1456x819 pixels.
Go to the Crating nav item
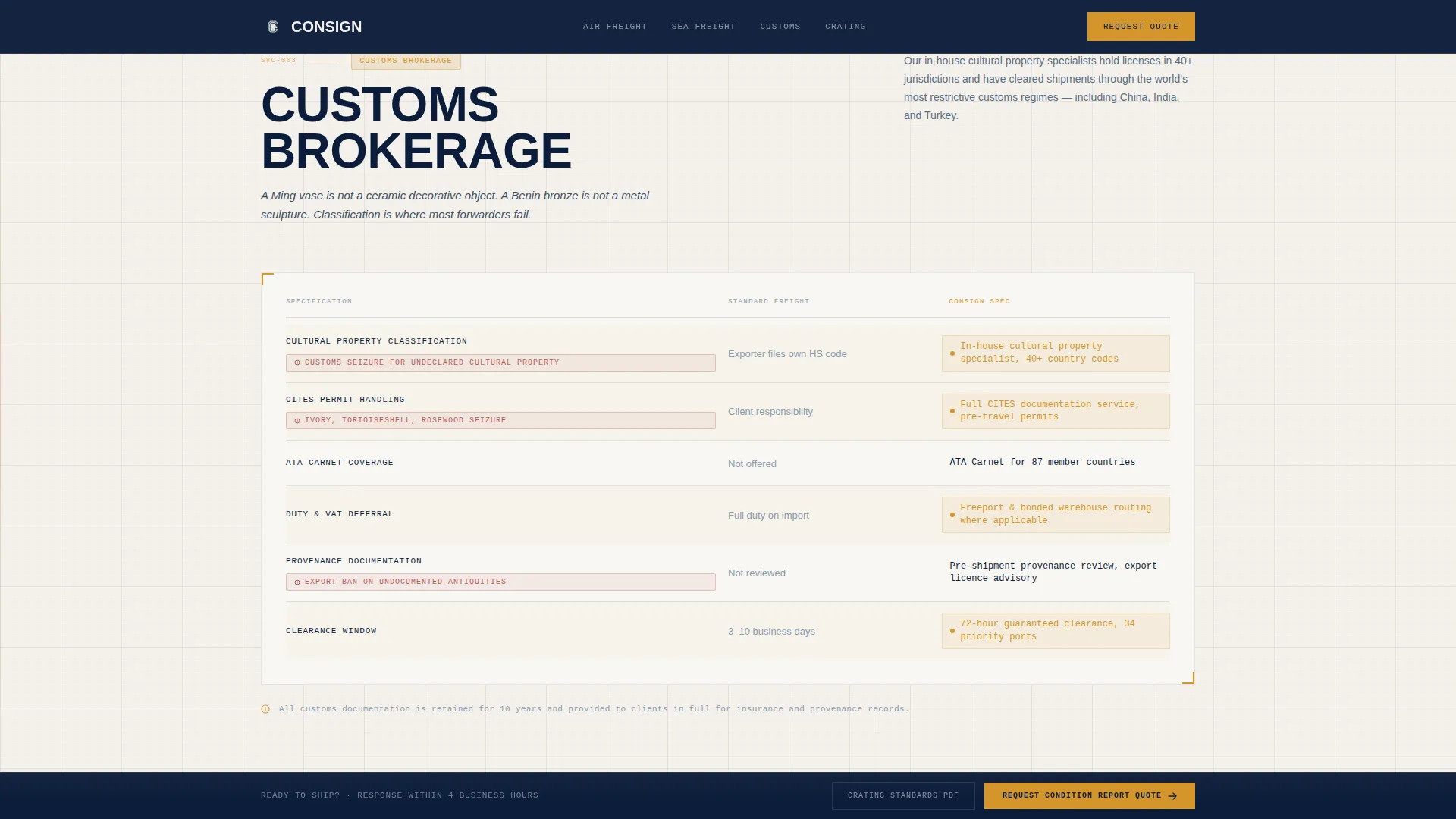point(846,27)
